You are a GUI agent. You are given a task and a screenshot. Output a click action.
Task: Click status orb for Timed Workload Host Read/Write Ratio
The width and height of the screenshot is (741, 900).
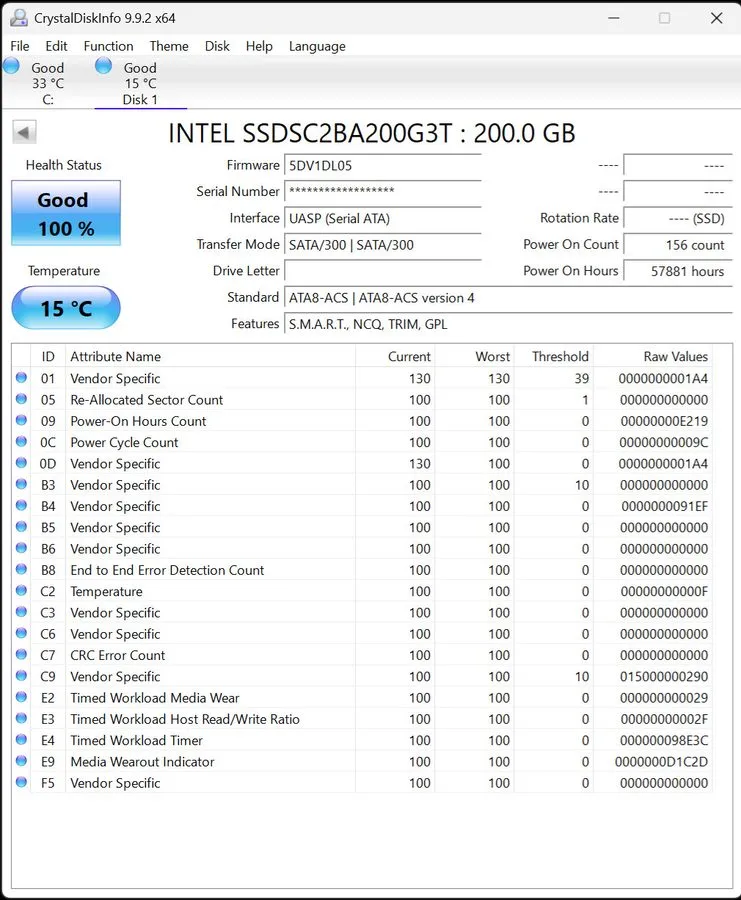(21, 718)
